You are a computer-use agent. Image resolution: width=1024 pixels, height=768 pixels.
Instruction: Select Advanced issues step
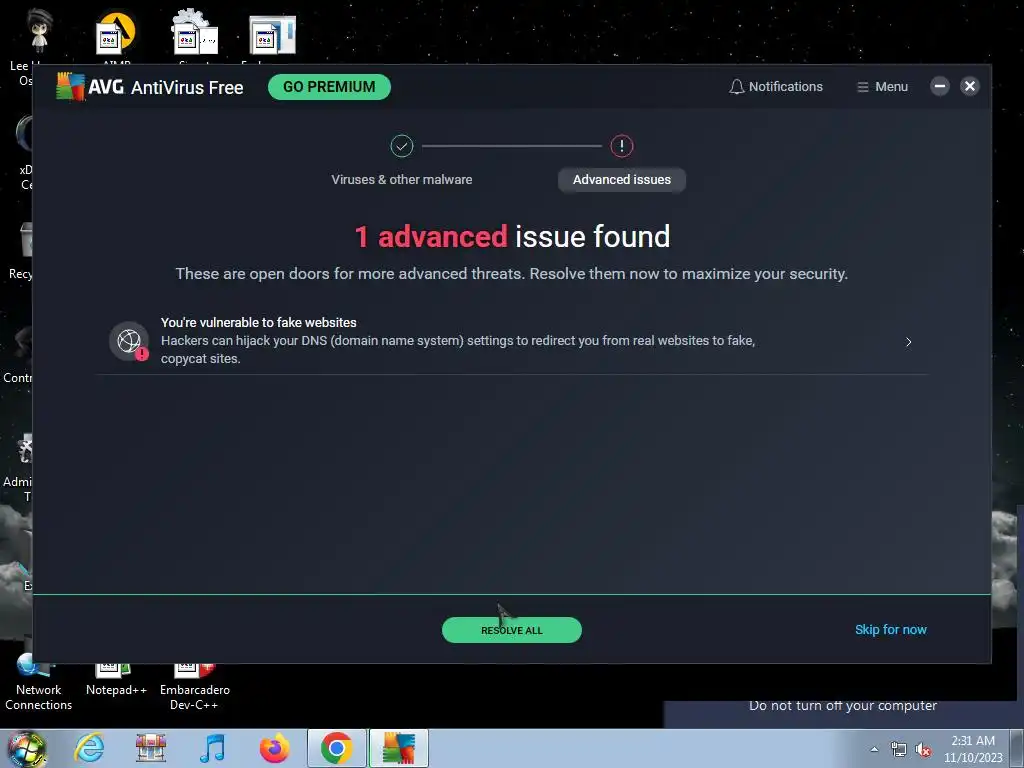tap(622, 180)
